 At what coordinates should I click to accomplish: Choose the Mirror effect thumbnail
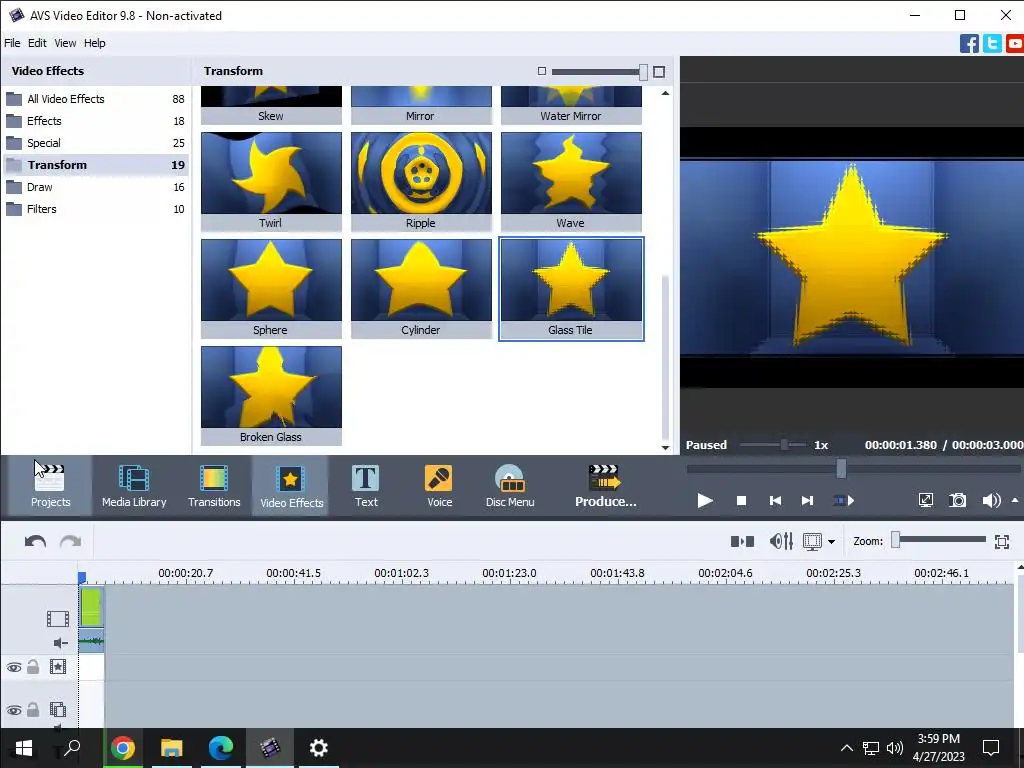pyautogui.click(x=421, y=105)
